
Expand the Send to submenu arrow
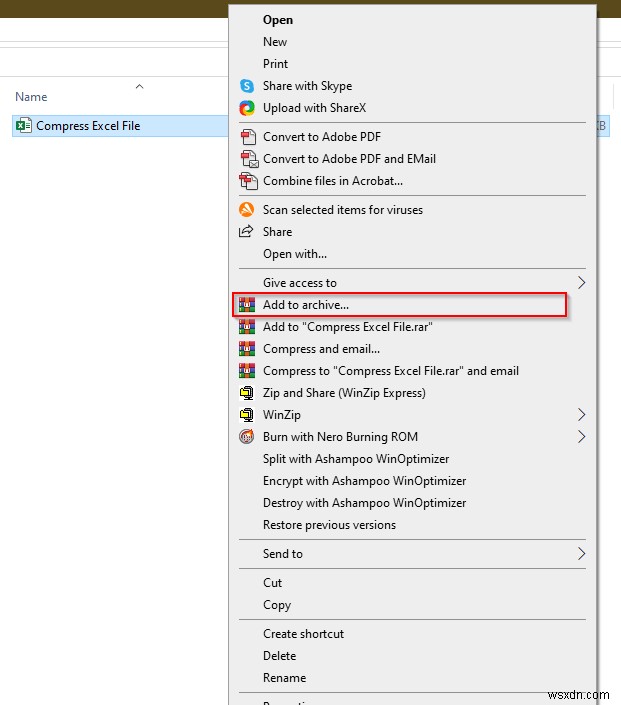pos(581,554)
